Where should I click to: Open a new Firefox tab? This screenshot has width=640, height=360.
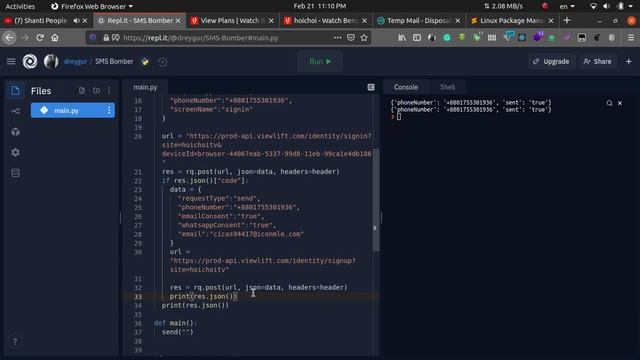coord(567,20)
